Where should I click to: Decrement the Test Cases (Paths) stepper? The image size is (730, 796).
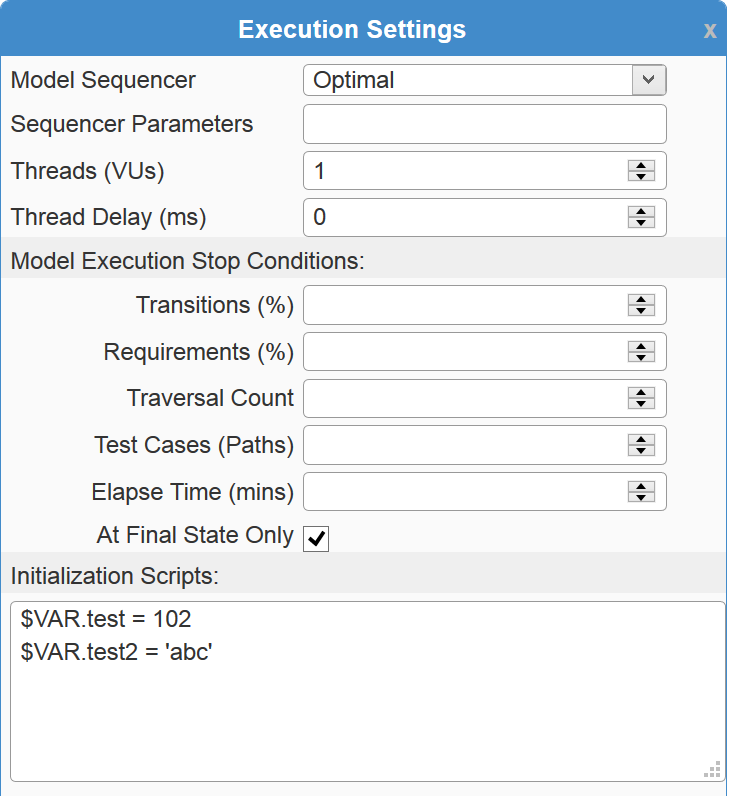coord(641,451)
